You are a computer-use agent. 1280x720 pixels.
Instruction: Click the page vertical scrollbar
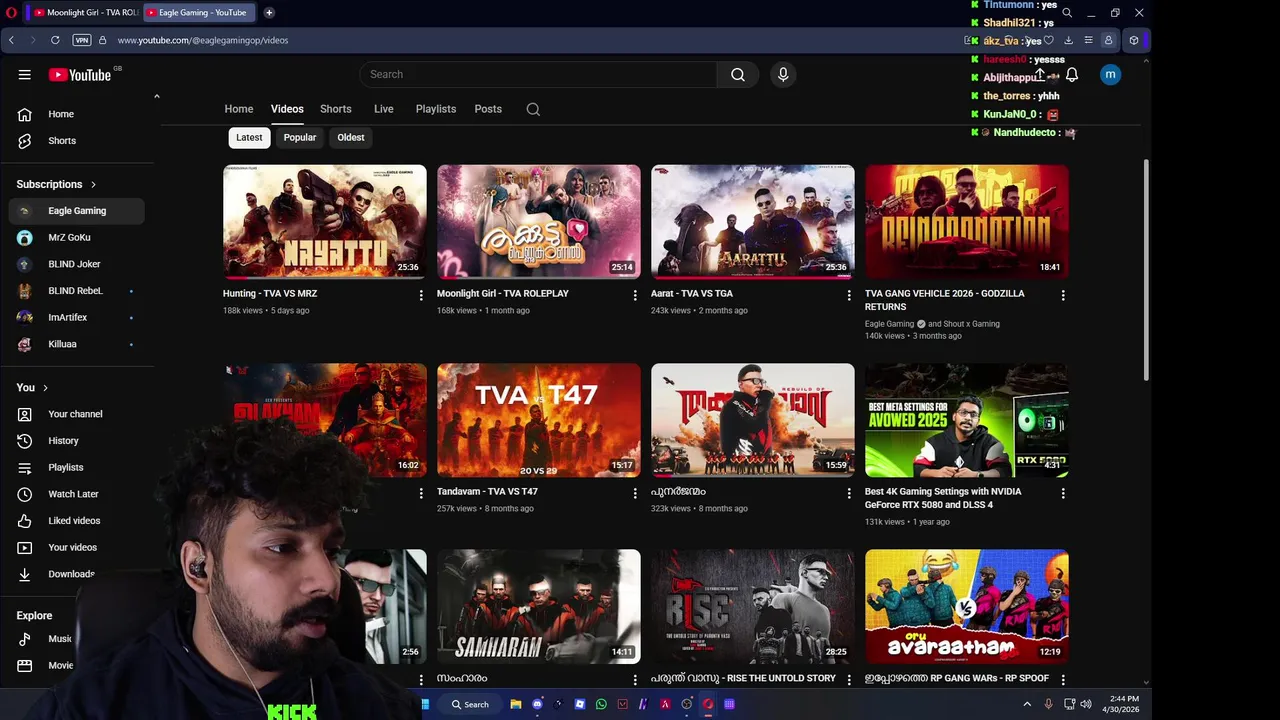(x=1146, y=270)
